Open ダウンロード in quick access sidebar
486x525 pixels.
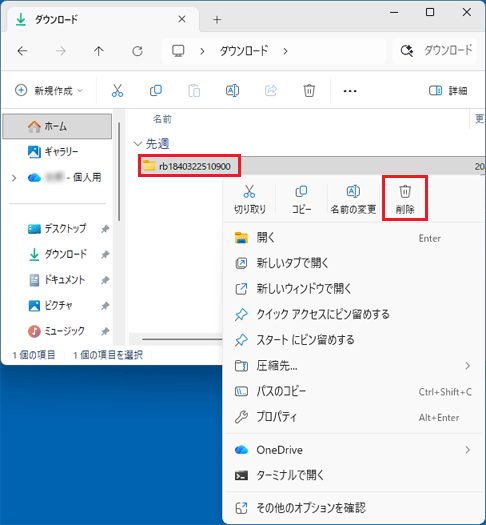tap(57, 254)
